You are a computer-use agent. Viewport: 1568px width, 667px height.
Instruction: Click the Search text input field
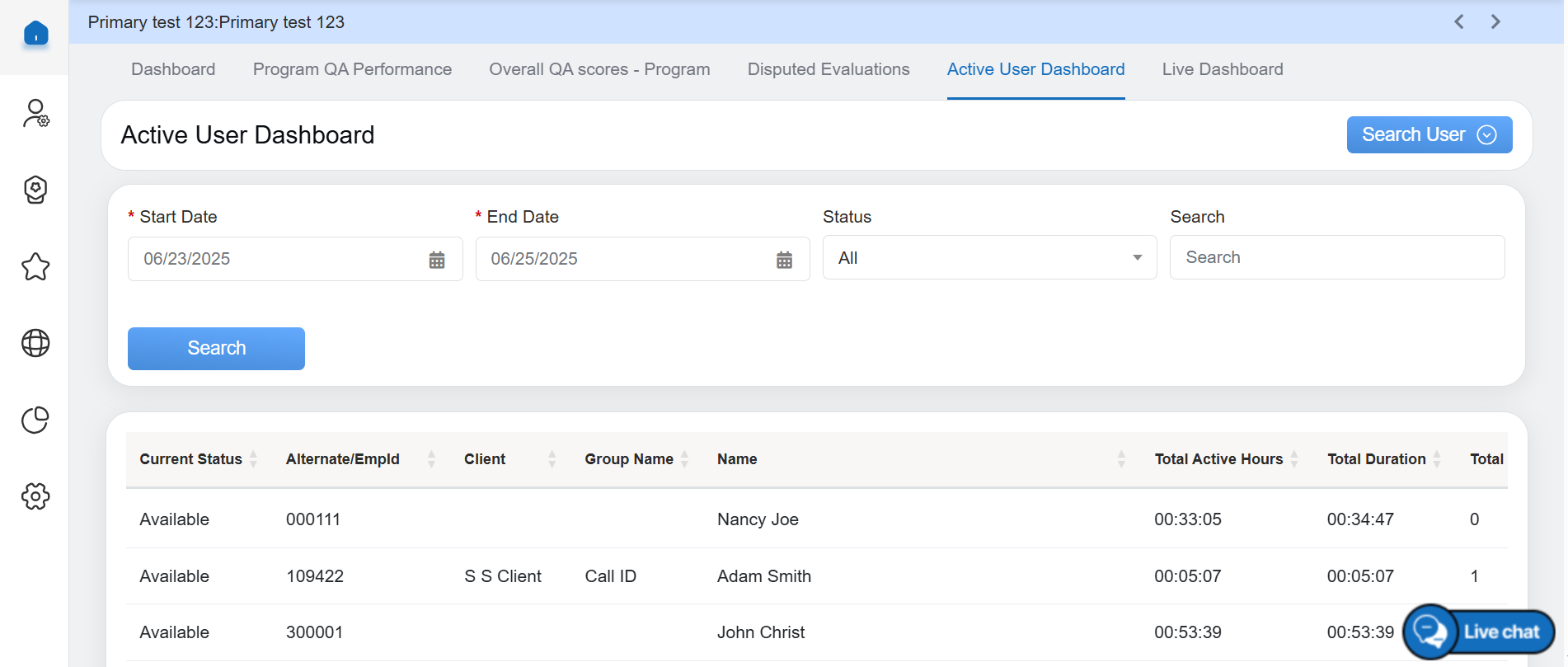(x=1336, y=257)
